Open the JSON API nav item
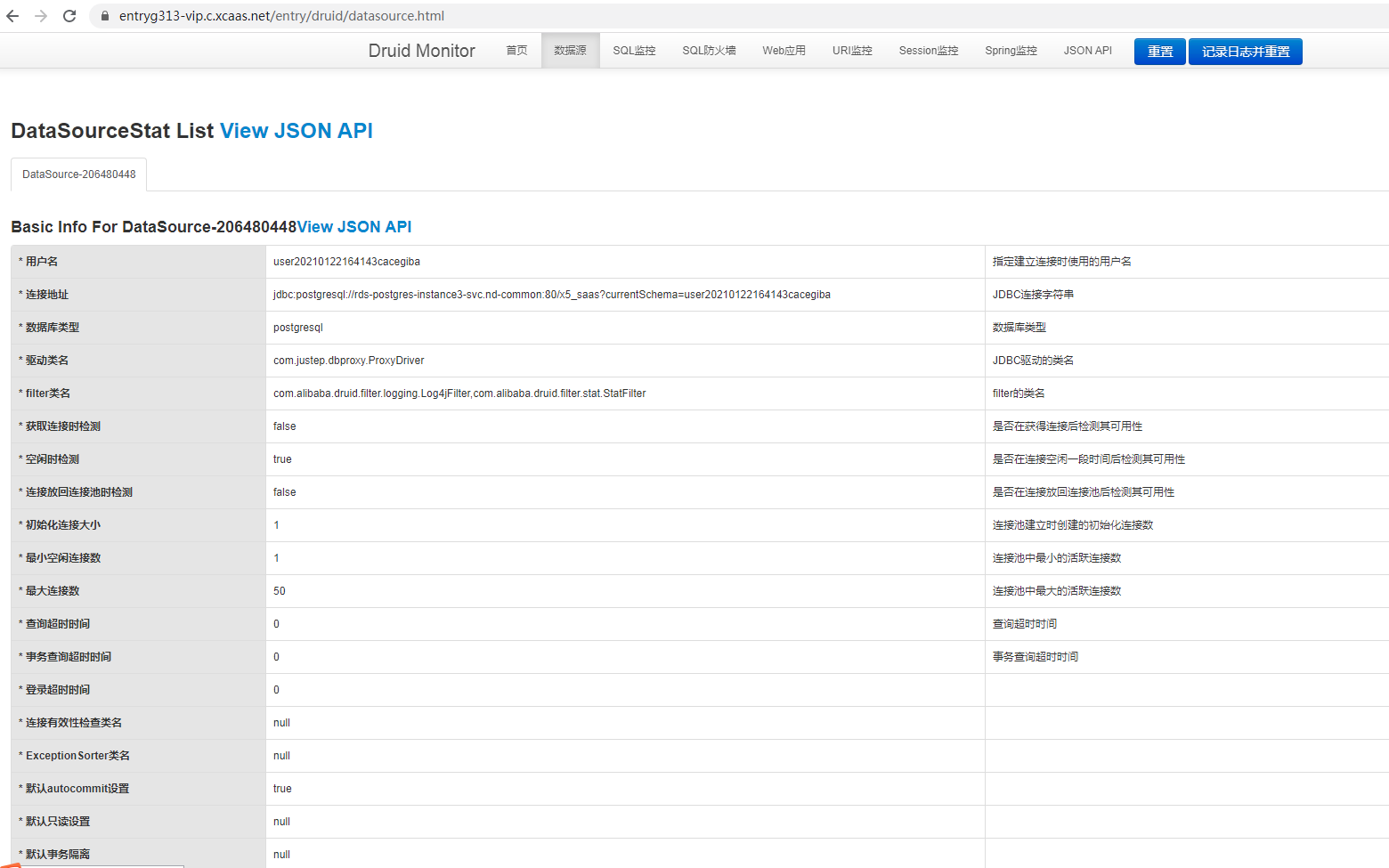The height and width of the screenshot is (868, 1389). click(1087, 51)
